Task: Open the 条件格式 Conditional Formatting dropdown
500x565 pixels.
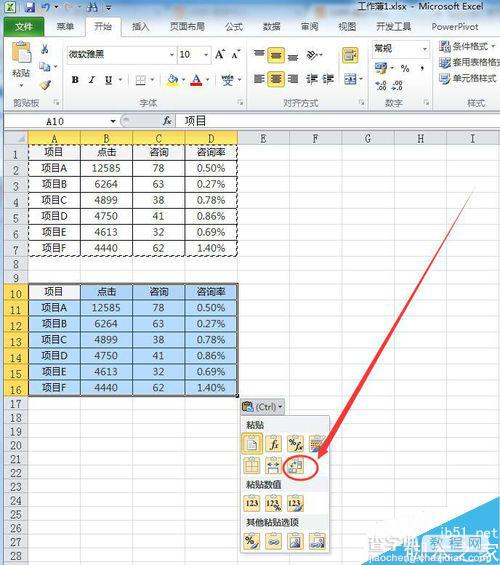Action: pos(468,46)
